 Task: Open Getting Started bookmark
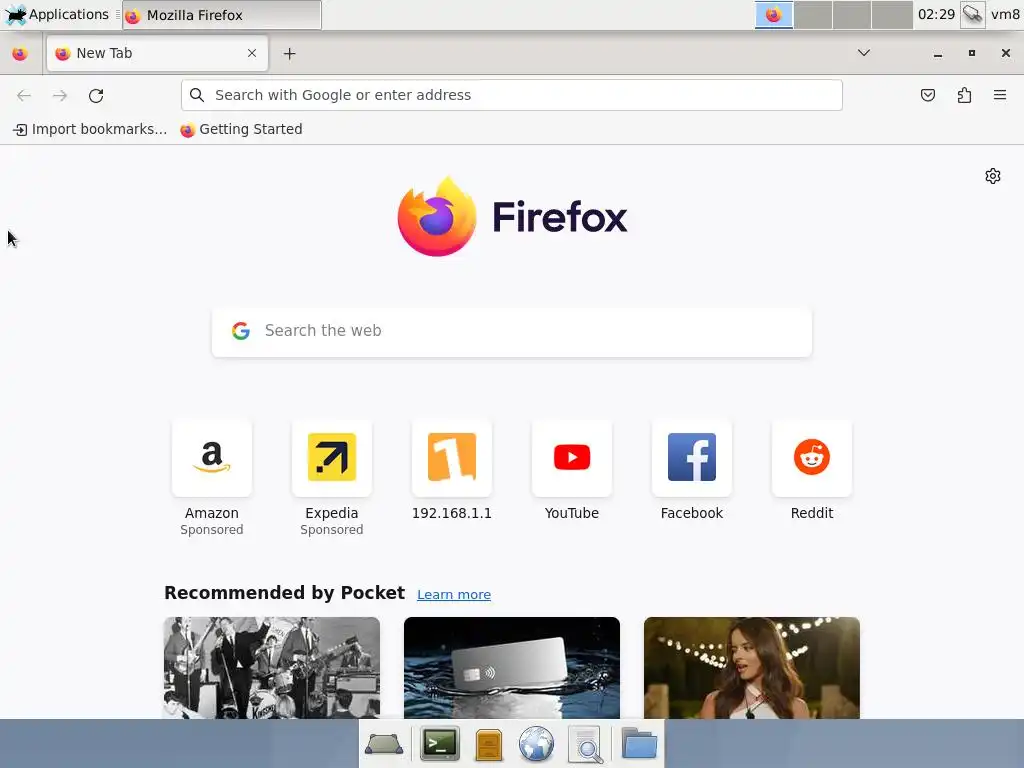click(242, 129)
